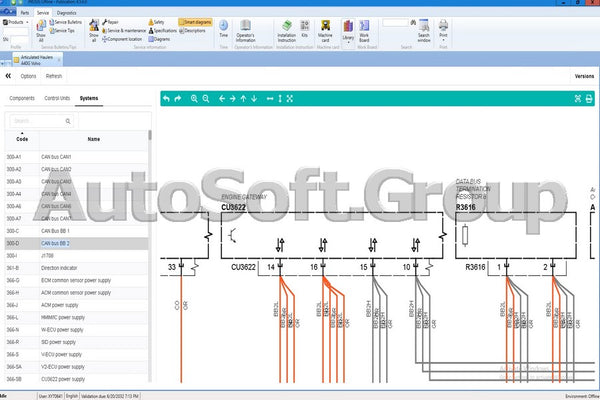Close the Articulated Haulers document tab
The height and width of the screenshot is (400, 600).
[x=59, y=60]
